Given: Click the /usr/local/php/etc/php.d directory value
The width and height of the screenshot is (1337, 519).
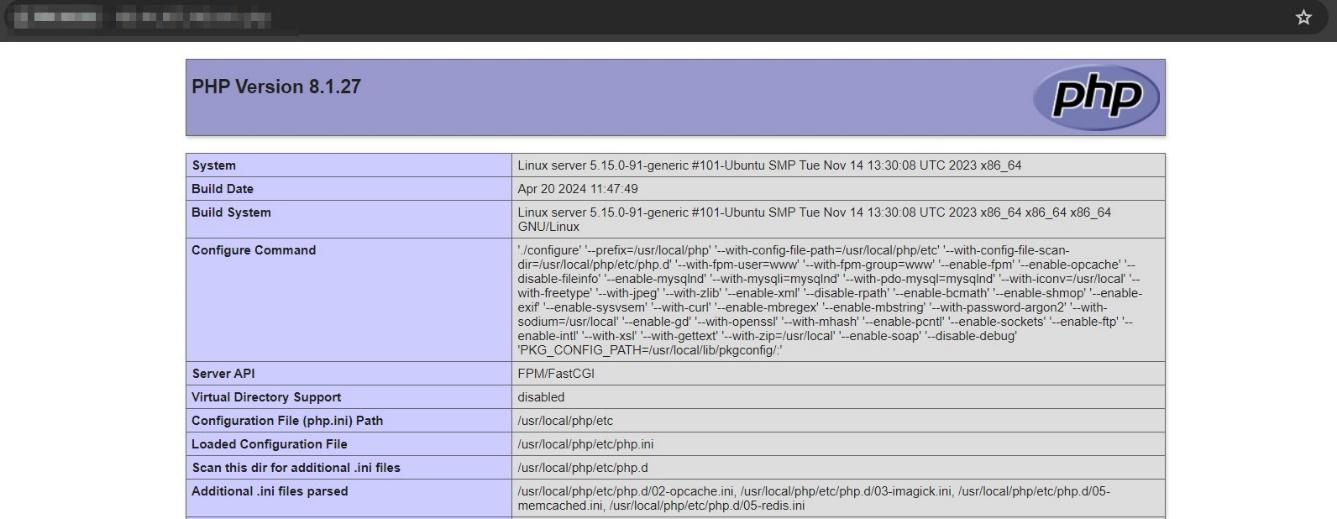Looking at the screenshot, I should point(583,468).
